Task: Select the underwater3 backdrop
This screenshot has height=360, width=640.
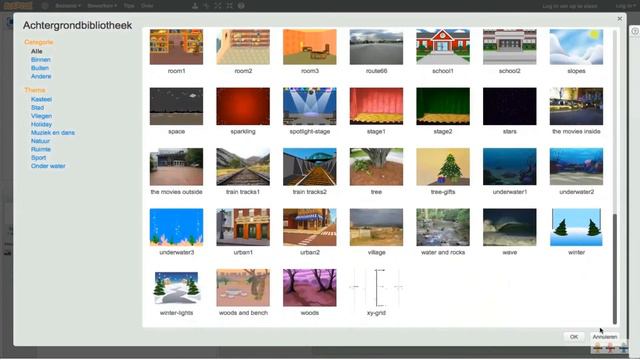Action: tap(176, 227)
